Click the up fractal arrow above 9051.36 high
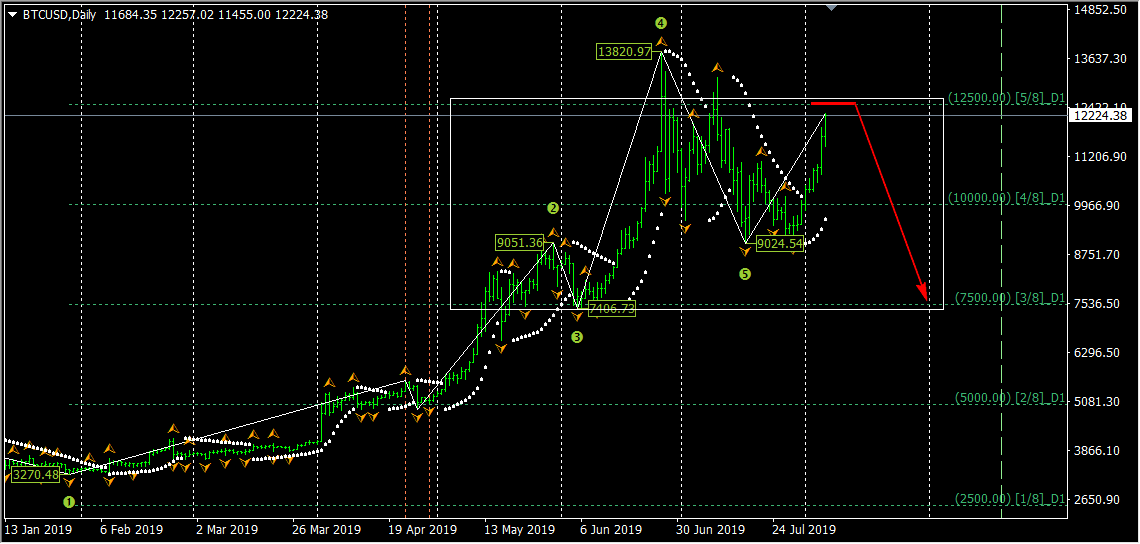 553,233
